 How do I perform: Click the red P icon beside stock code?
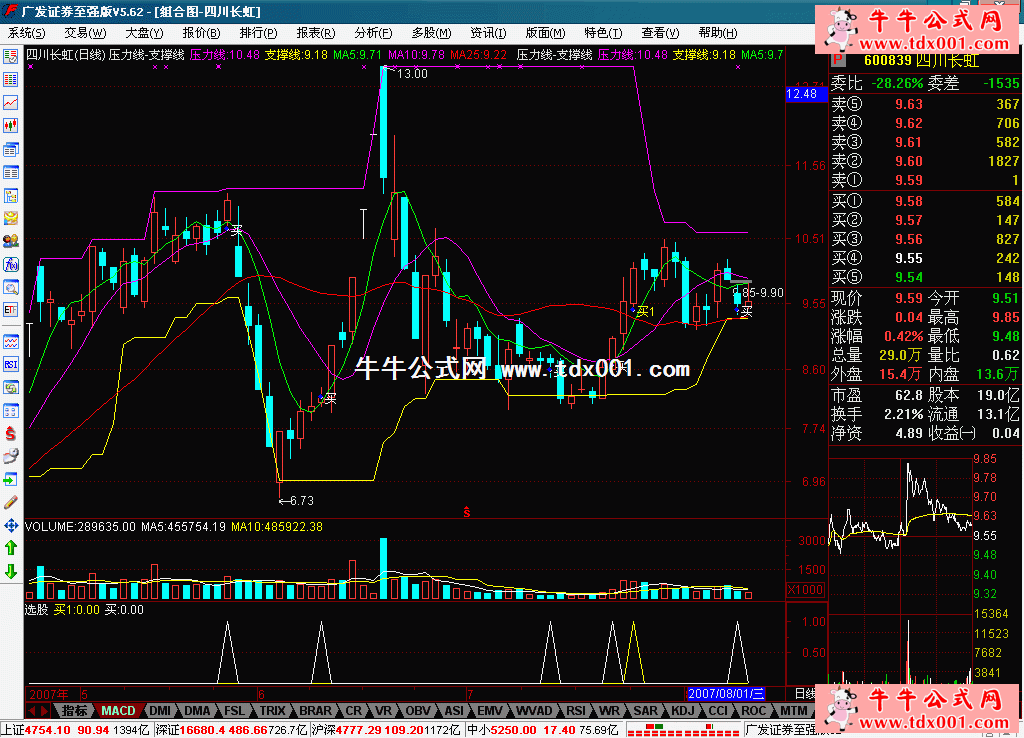point(838,61)
